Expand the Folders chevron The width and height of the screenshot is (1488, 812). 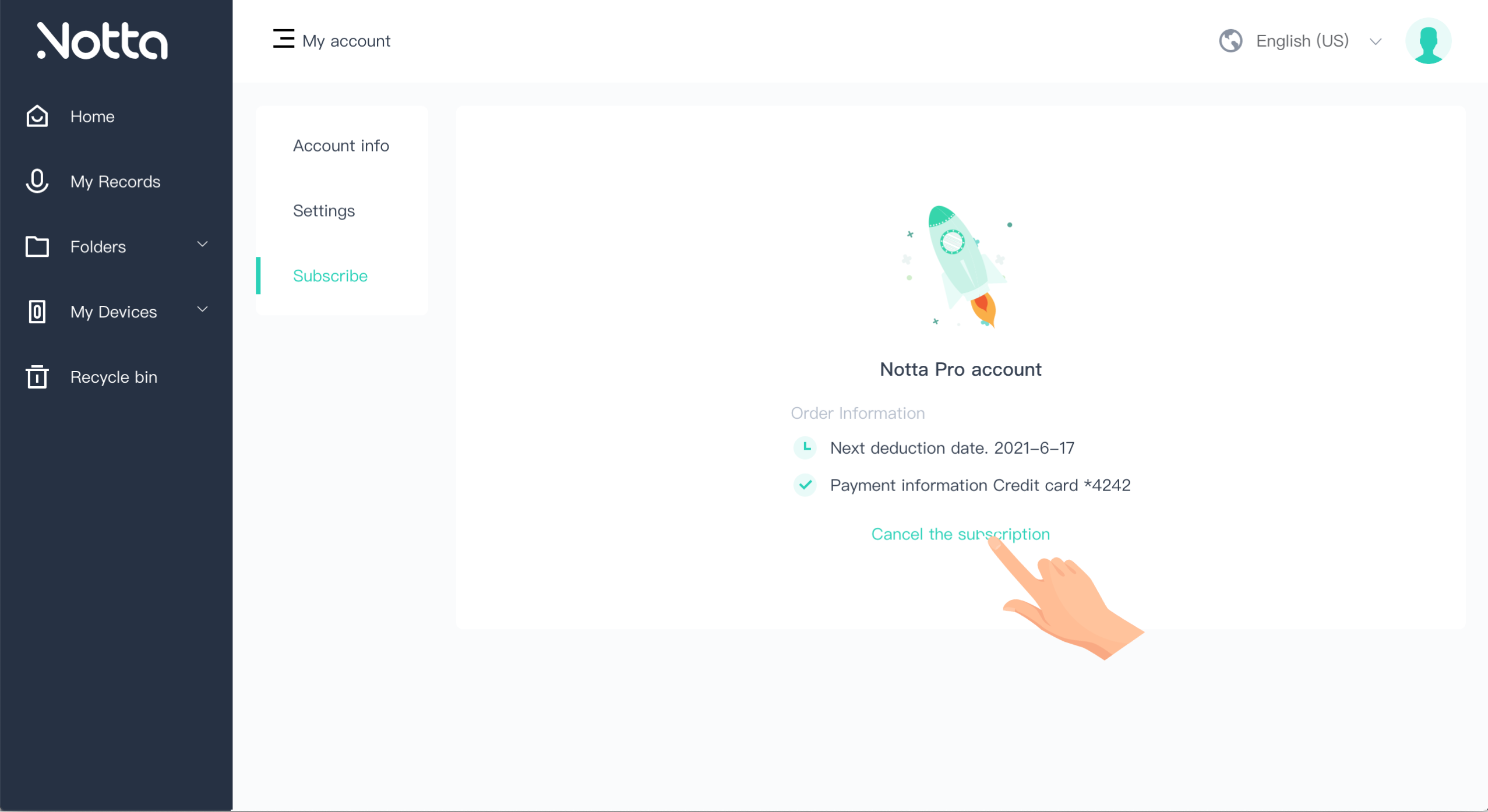pyautogui.click(x=202, y=245)
